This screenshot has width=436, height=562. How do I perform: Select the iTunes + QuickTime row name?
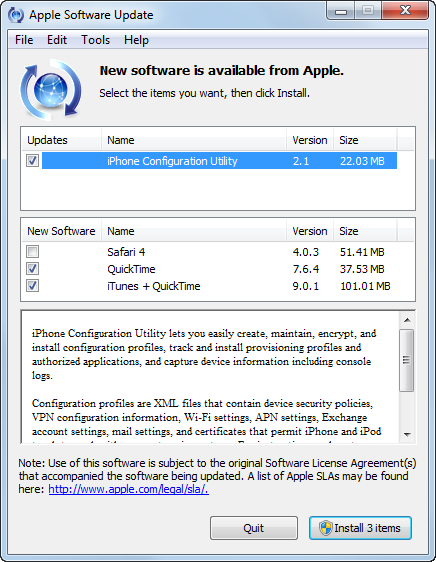[154, 286]
